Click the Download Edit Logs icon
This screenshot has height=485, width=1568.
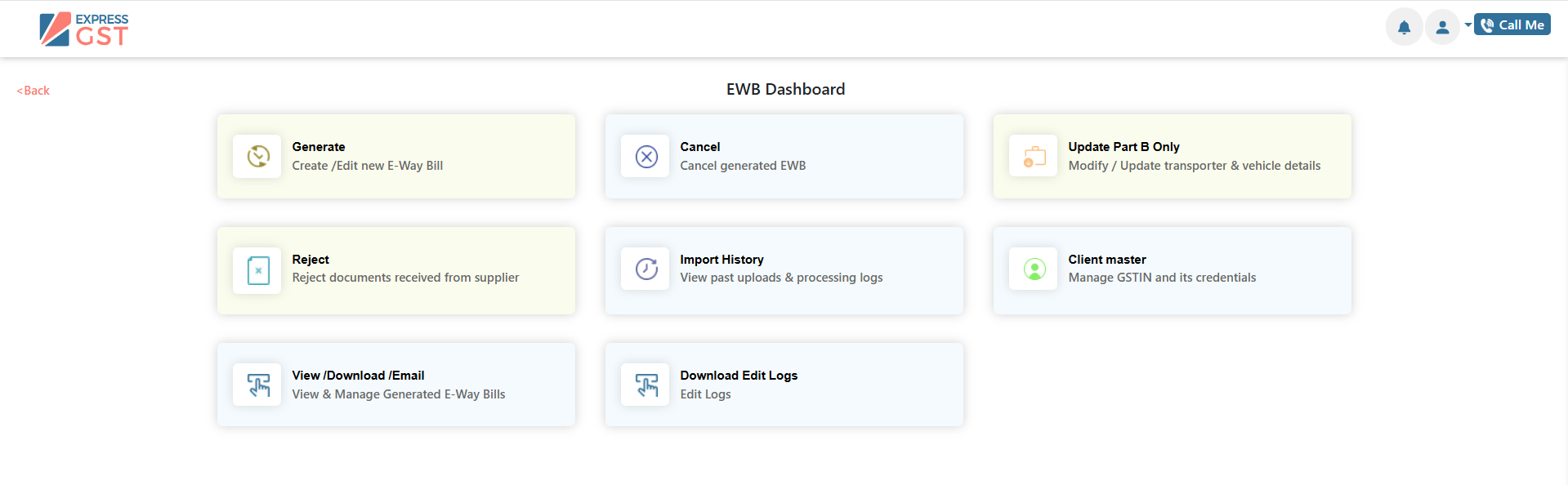coord(646,385)
